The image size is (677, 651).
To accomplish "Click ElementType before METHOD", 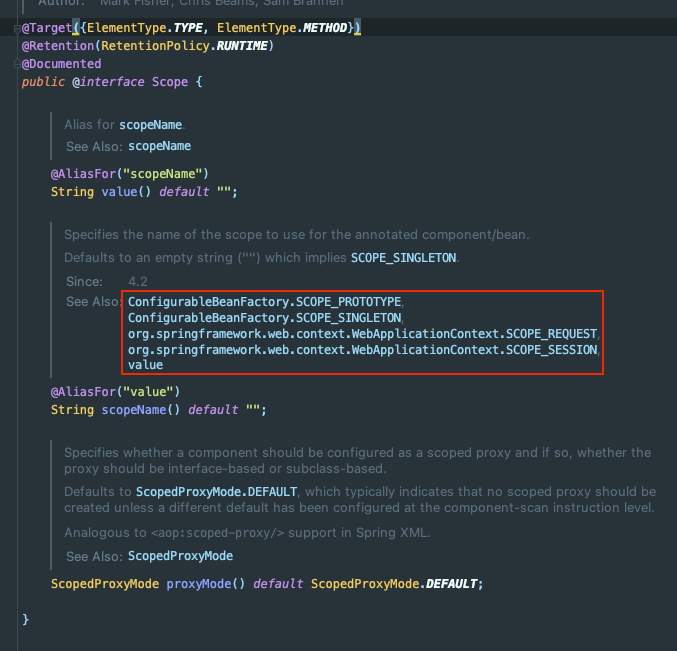I will [256, 28].
